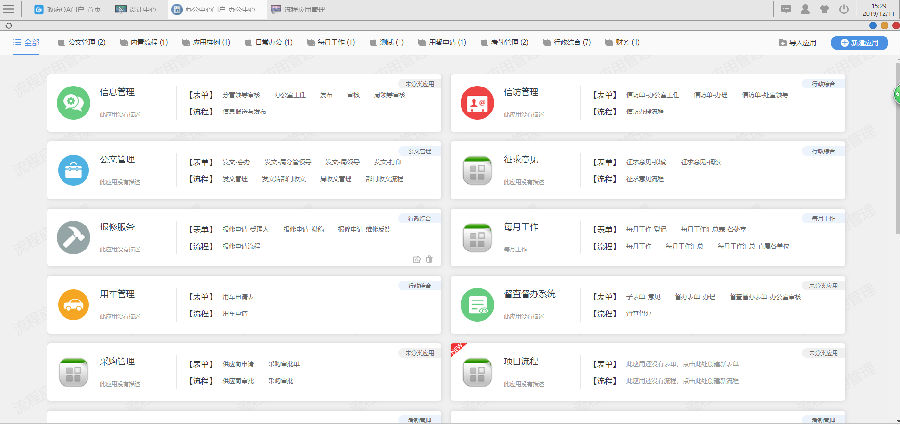
Task: Click the blue briefcase icon of 公文管理
Action: tap(73, 170)
